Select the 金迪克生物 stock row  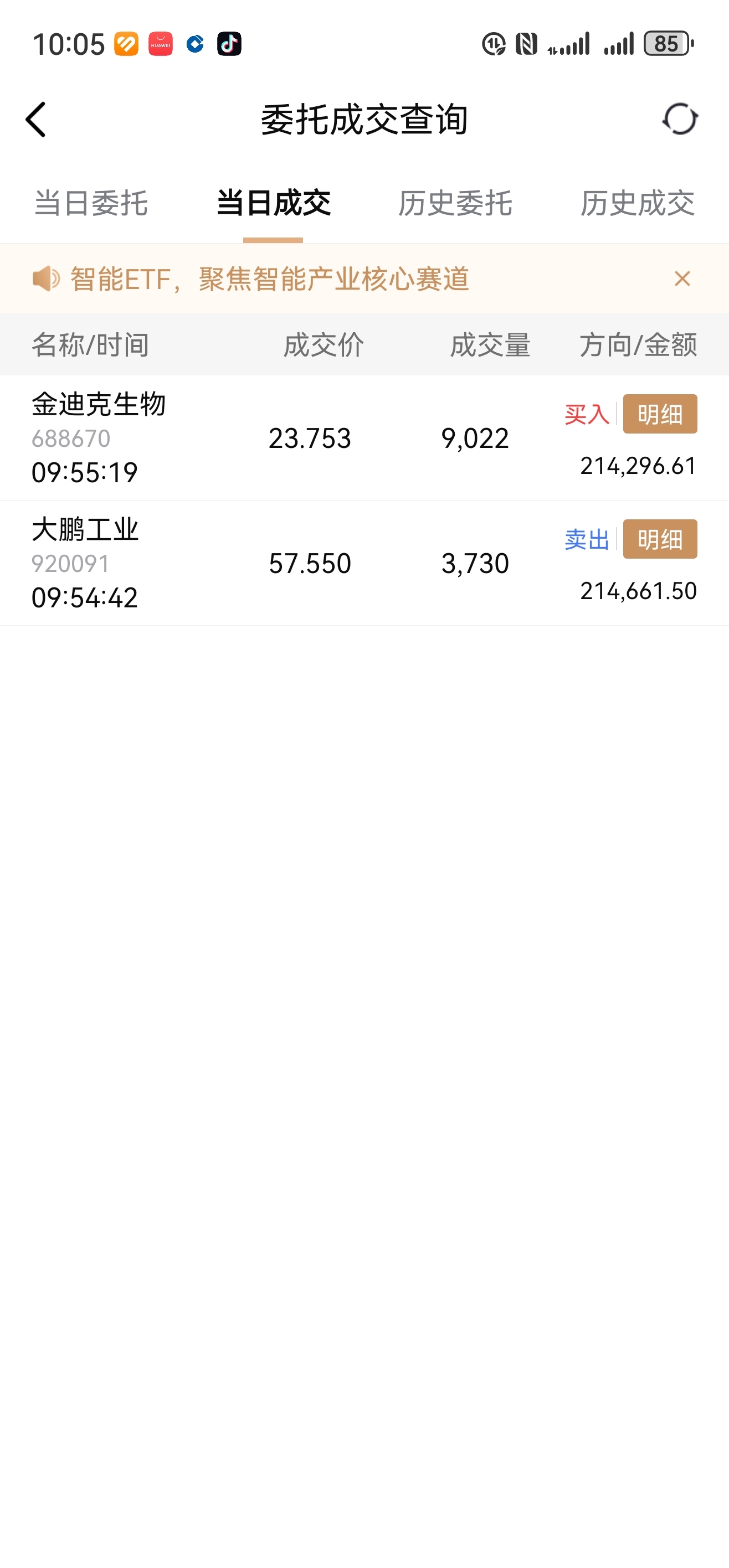(x=244, y=439)
